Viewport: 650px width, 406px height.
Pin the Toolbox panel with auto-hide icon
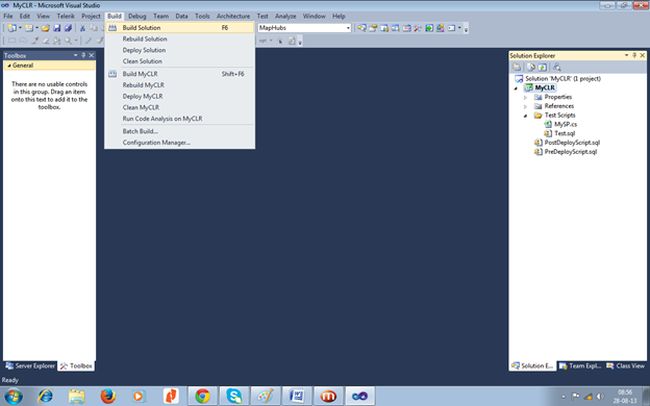(x=83, y=55)
